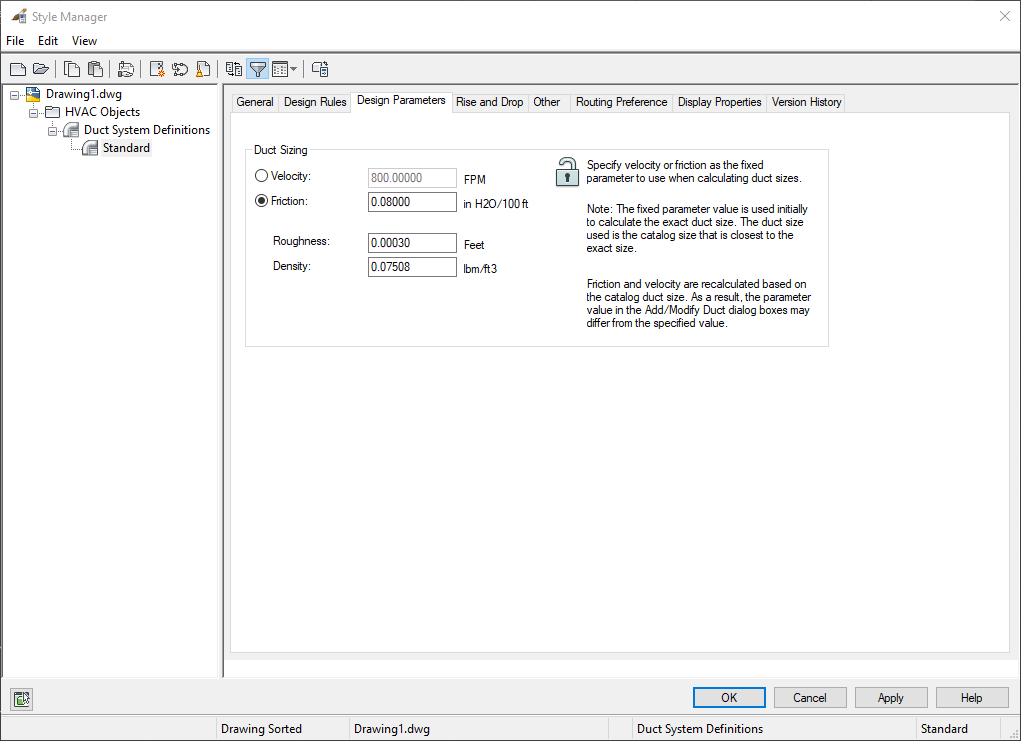This screenshot has height=741, width=1021.
Task: Open the Display Properties tab
Action: 720,102
